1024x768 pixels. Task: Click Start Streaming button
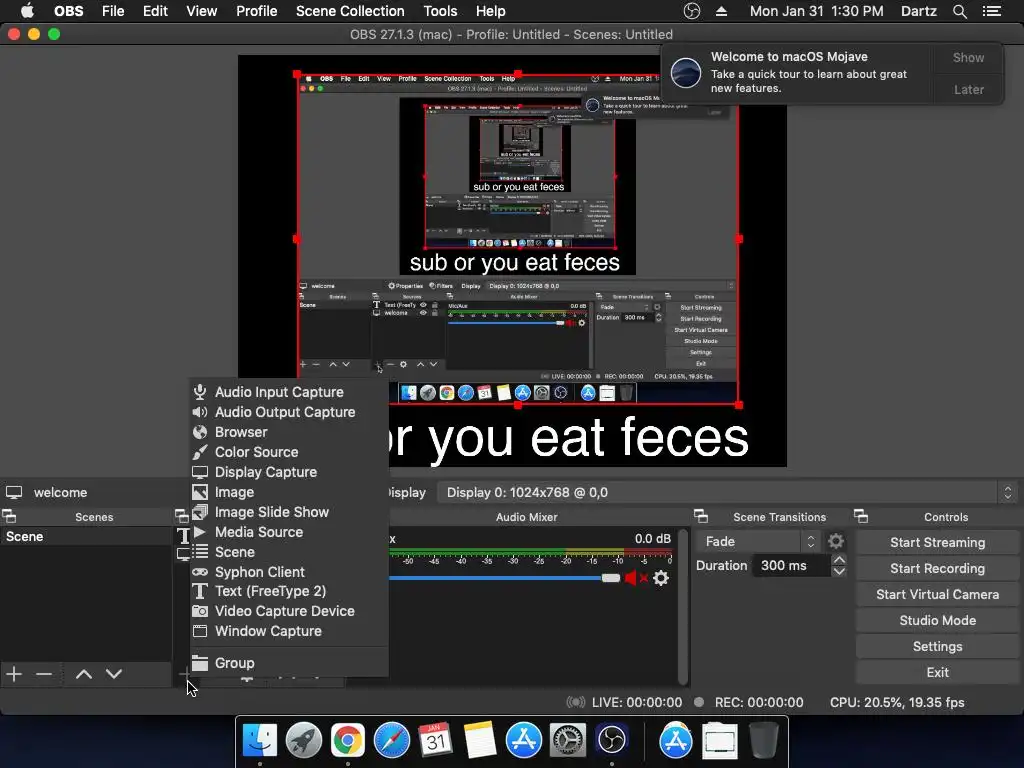(937, 543)
